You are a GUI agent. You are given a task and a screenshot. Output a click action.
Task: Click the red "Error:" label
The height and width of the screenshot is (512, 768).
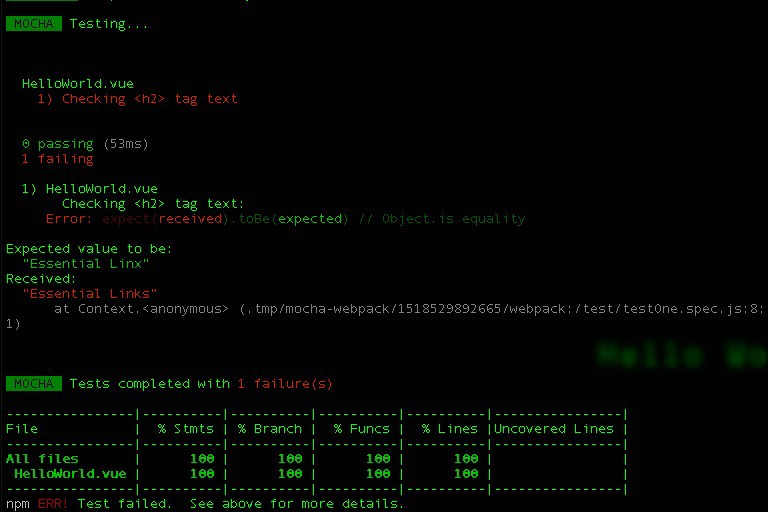tap(69, 219)
